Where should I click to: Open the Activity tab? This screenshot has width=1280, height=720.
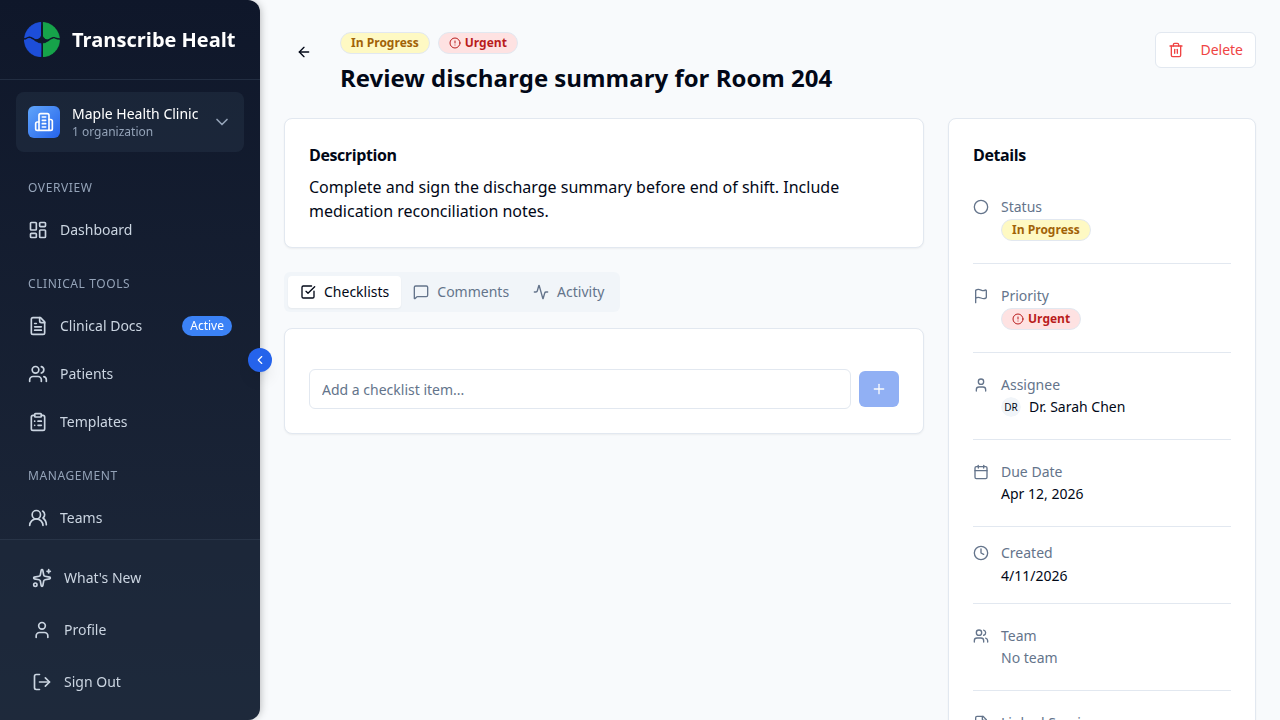(569, 291)
